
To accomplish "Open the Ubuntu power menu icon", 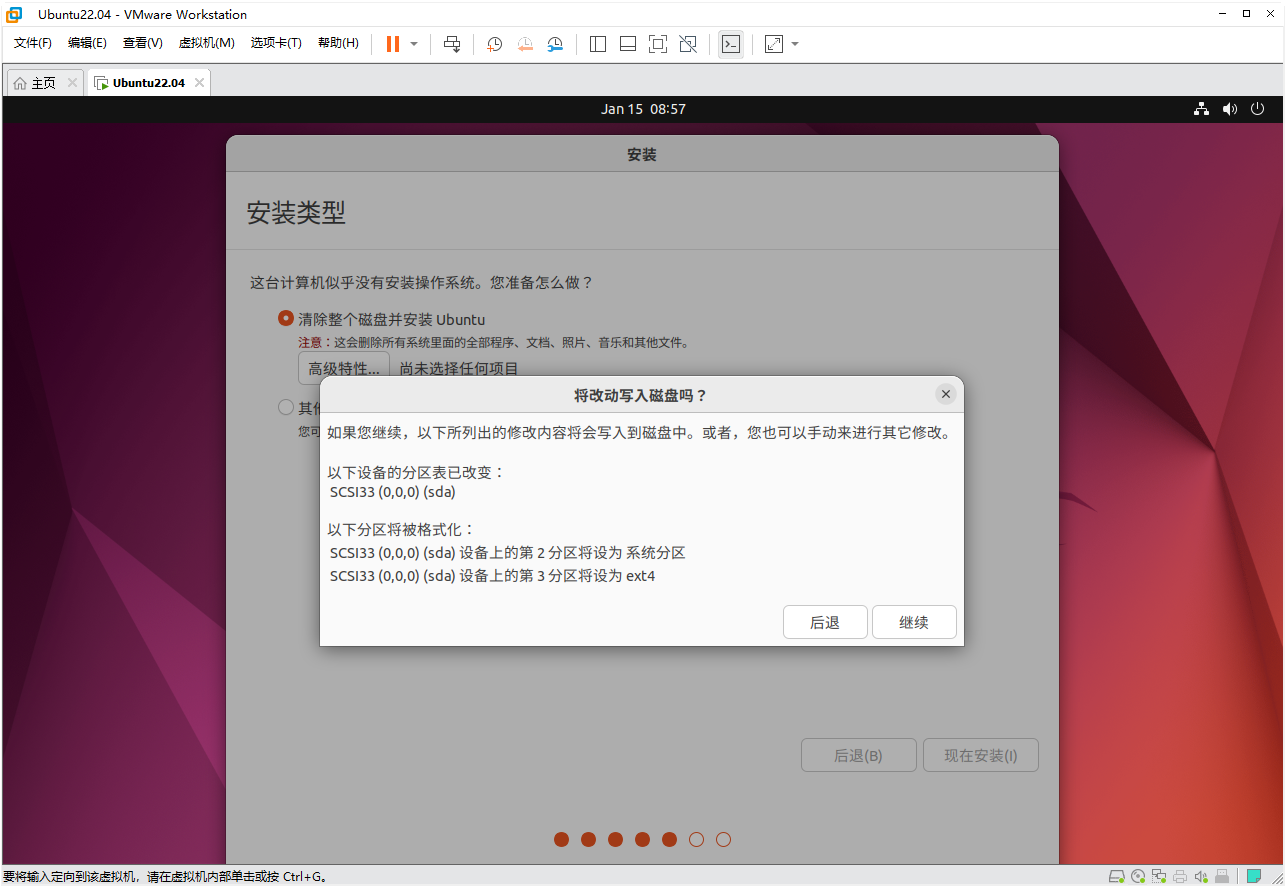I will [x=1258, y=109].
